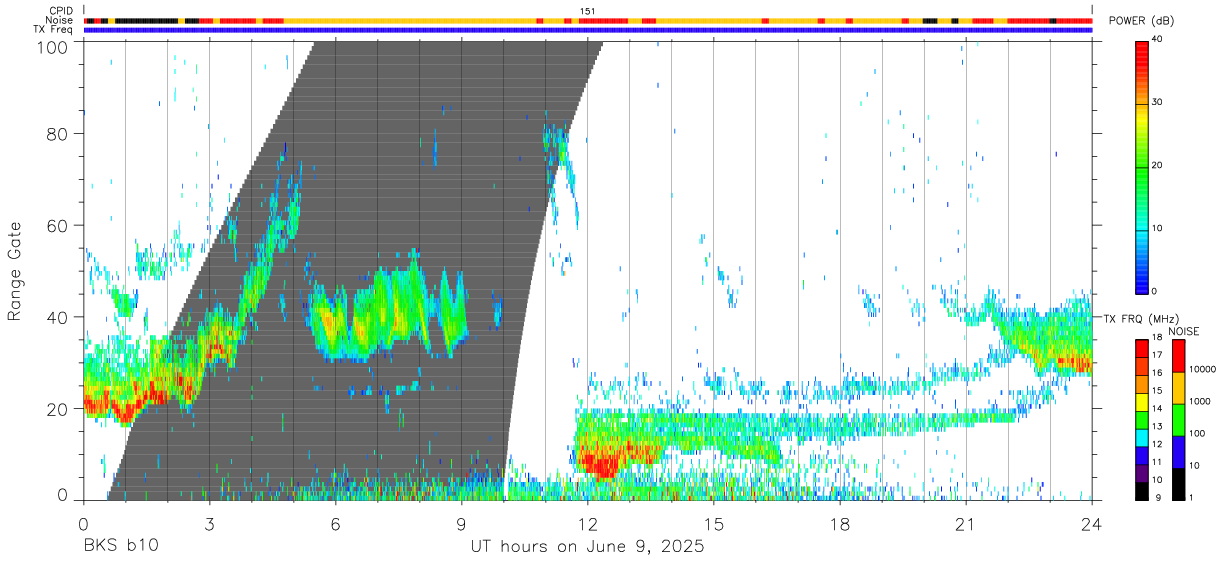Click the CPID label
Screen dimensions: 1228x567
coord(61,11)
